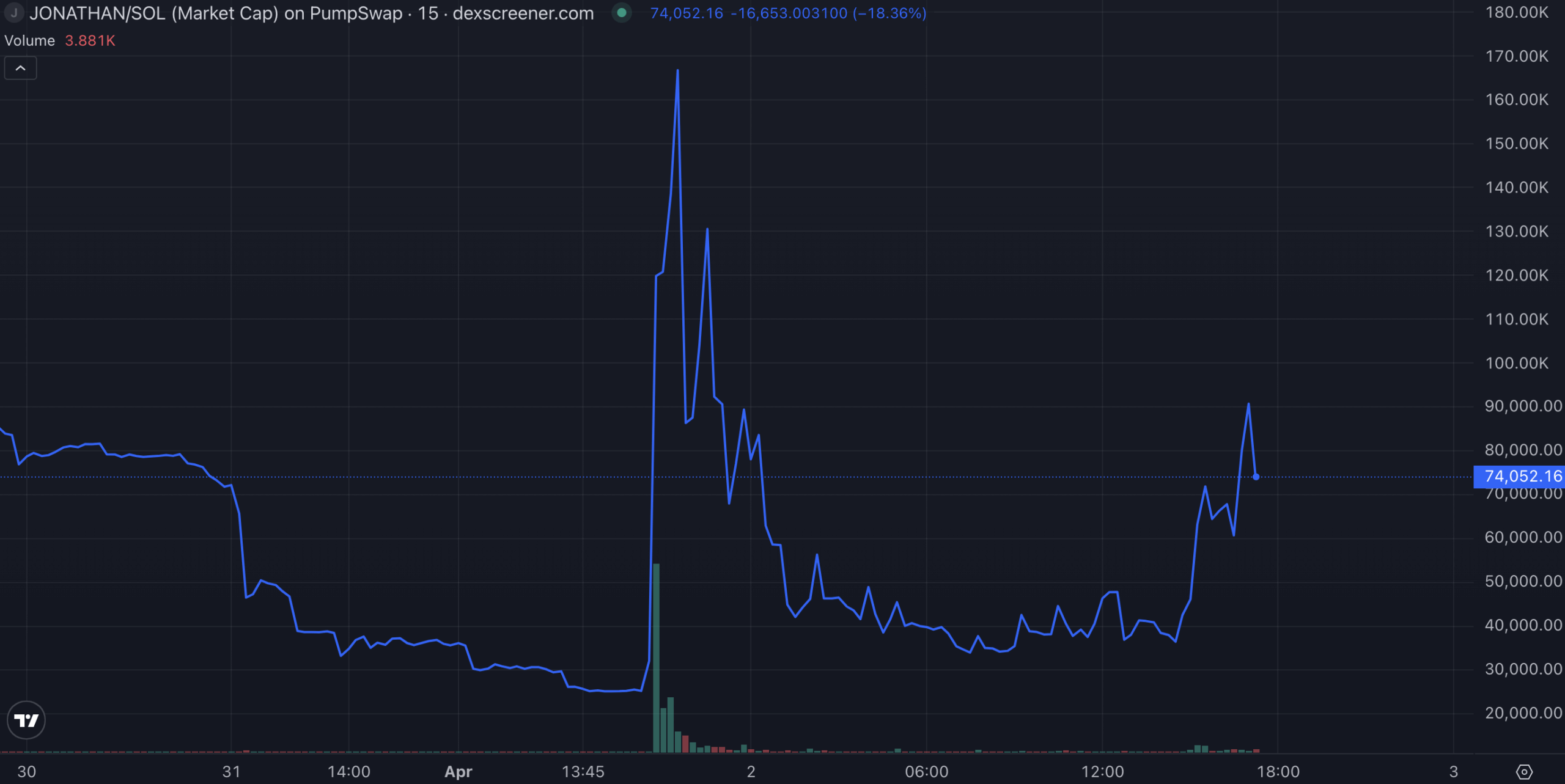The width and height of the screenshot is (1565, 784).
Task: Click the 13:45 time axis label
Action: [583, 772]
